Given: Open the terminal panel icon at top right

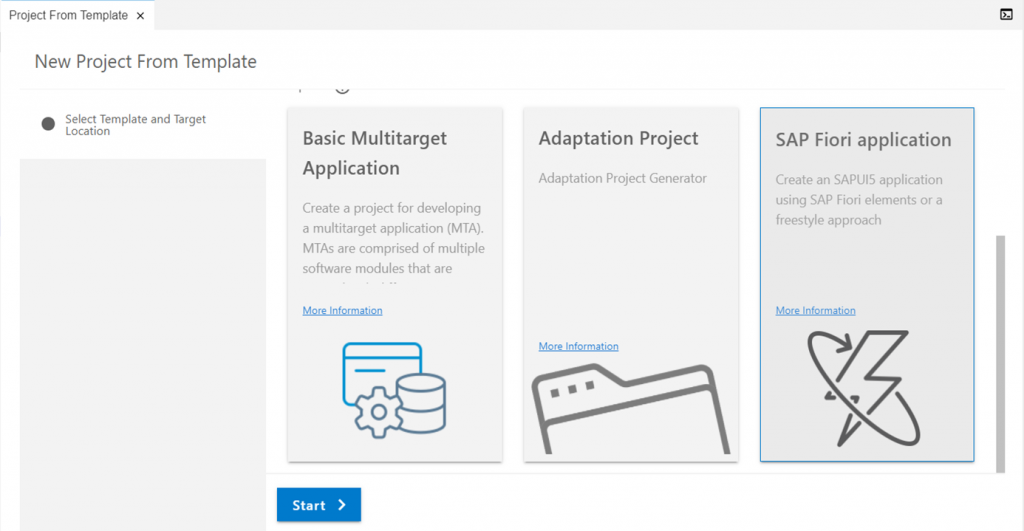Looking at the screenshot, I should [1006, 14].
